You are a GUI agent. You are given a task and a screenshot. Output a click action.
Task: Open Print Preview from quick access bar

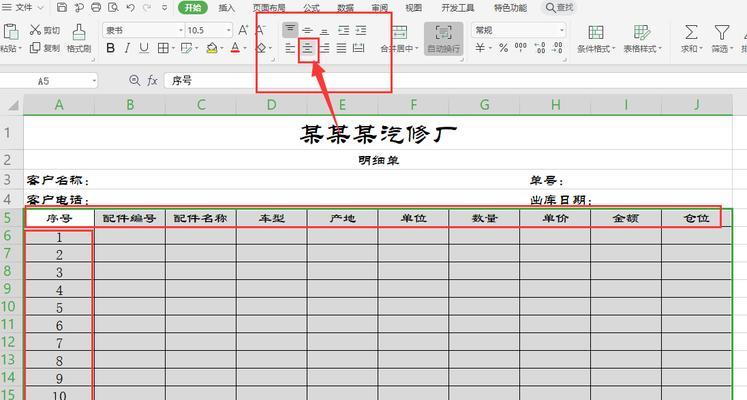pos(113,8)
